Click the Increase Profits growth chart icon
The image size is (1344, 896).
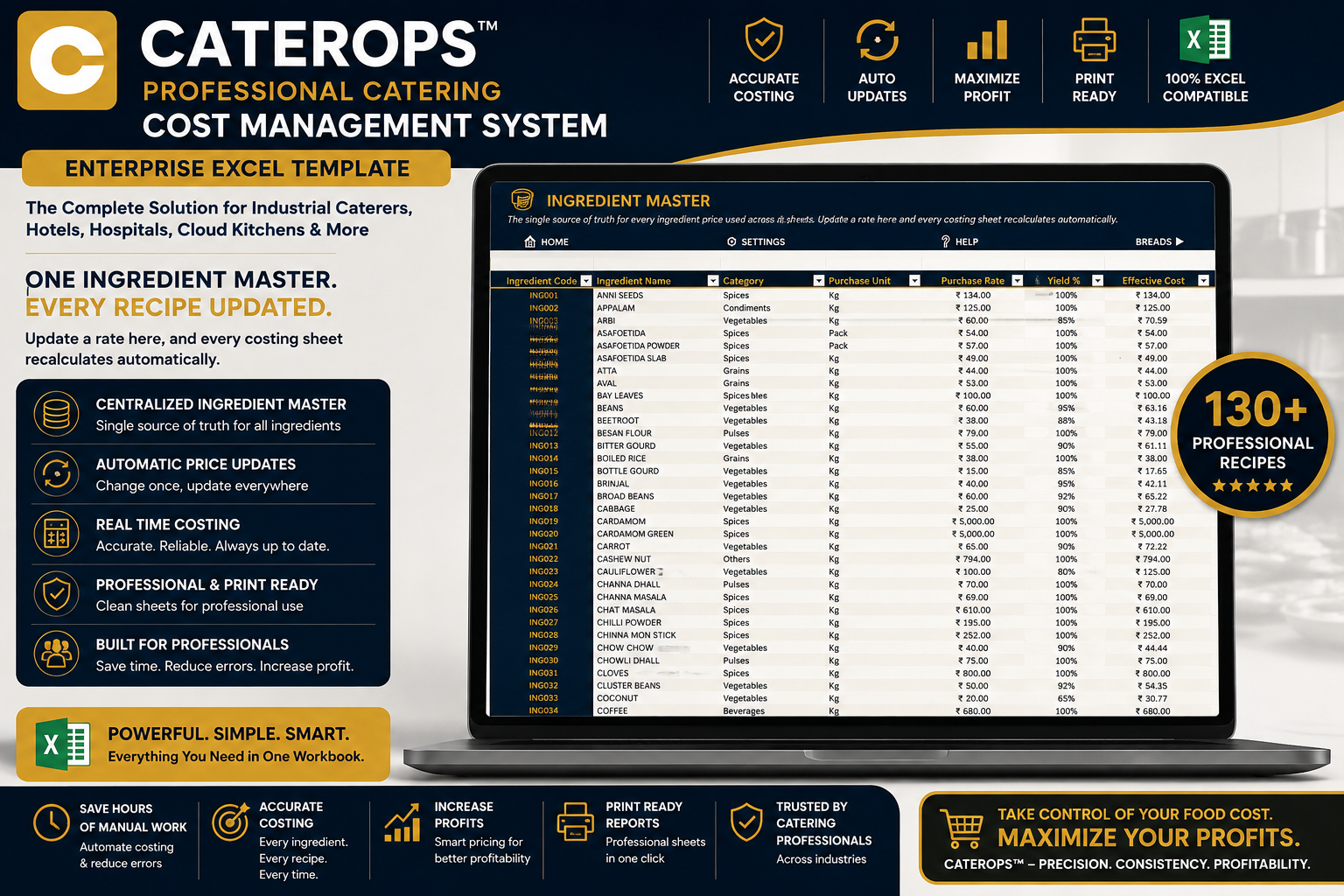pos(402,823)
